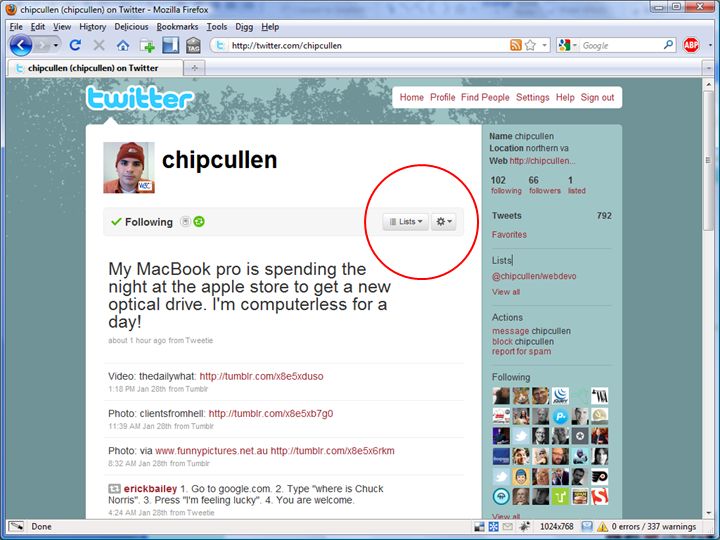This screenshot has width=720, height=540.
Task: Click the Delicious TAG toolbar icon
Action: [x=193, y=45]
